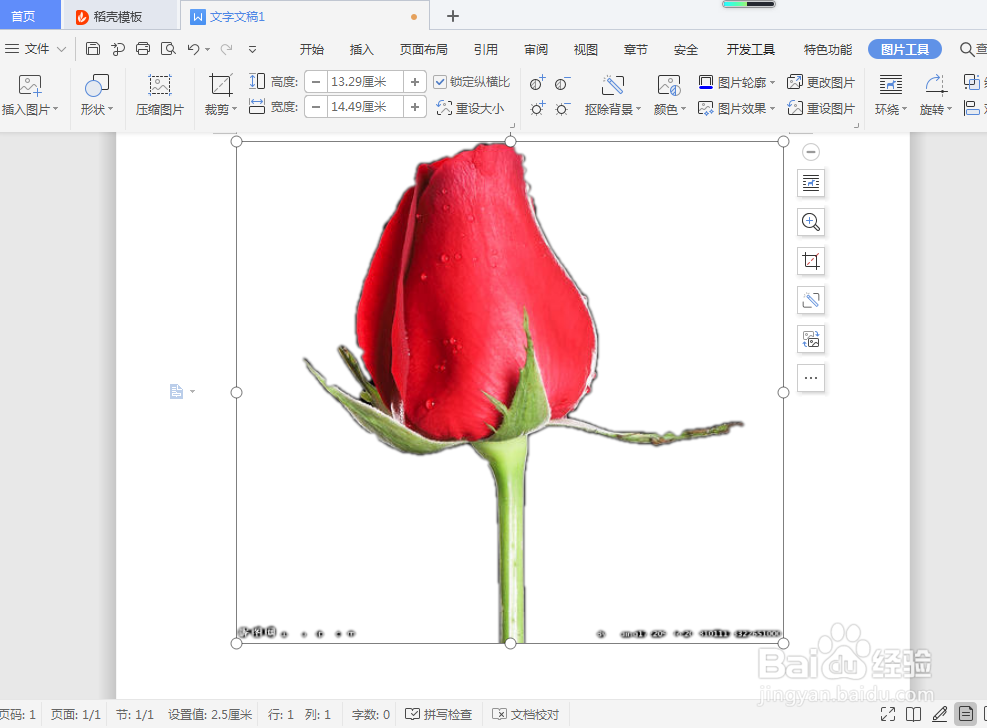Click the 高度 height value input field
This screenshot has height=728, width=987.
coord(360,81)
